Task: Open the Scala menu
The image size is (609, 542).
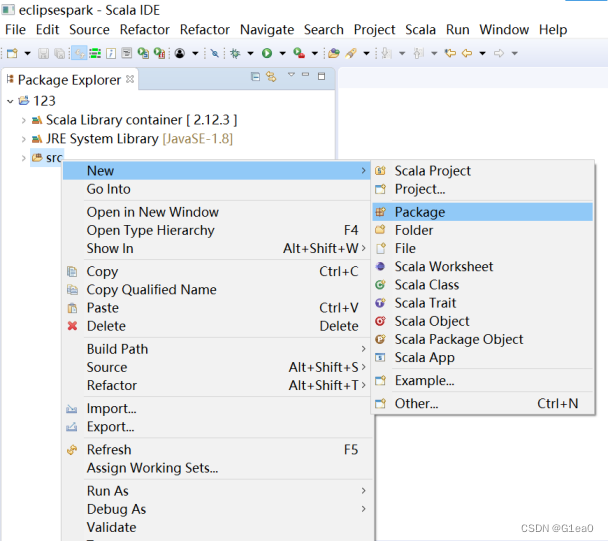Action: click(420, 30)
